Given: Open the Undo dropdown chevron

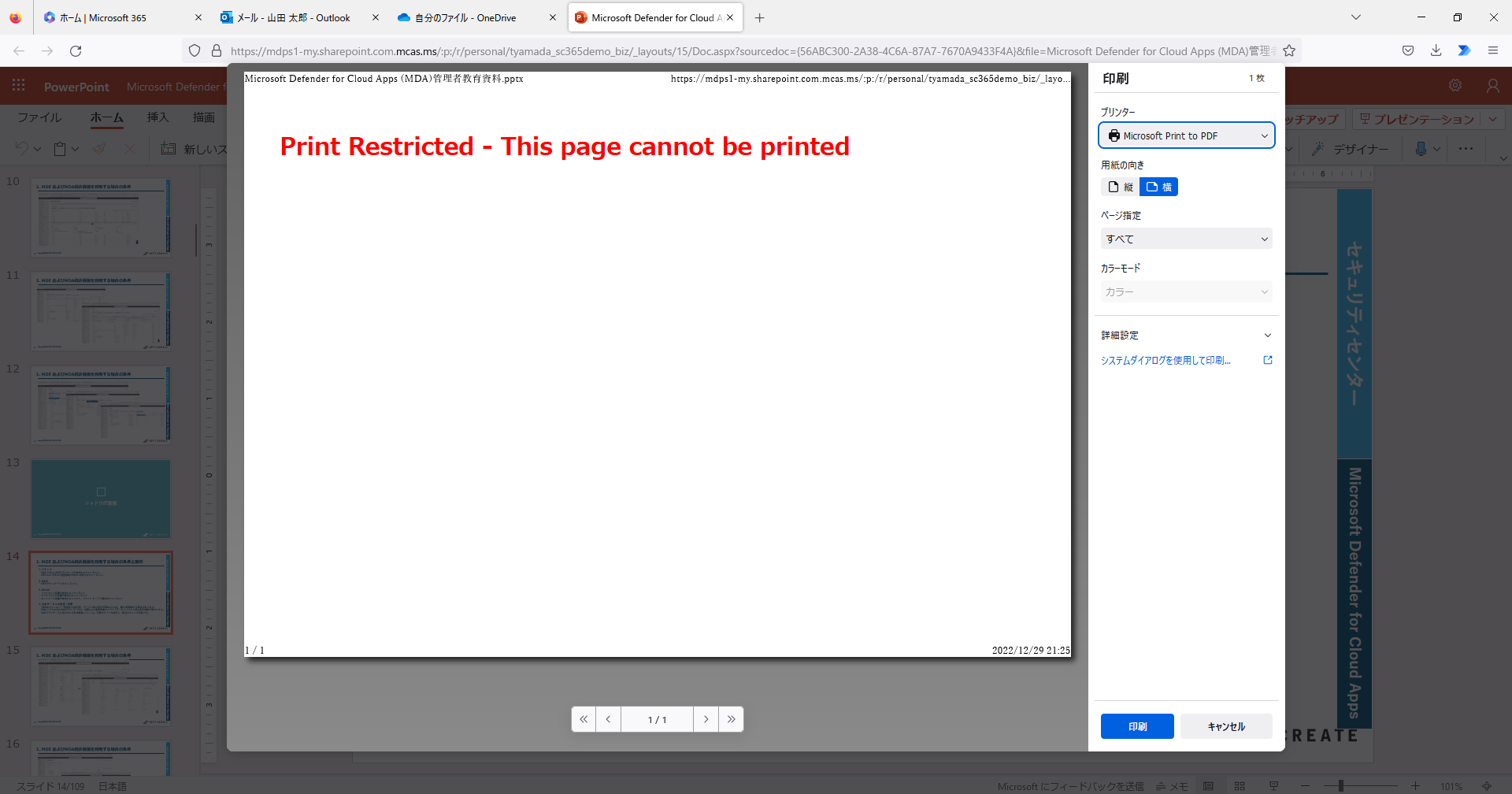Looking at the screenshot, I should pos(37,149).
